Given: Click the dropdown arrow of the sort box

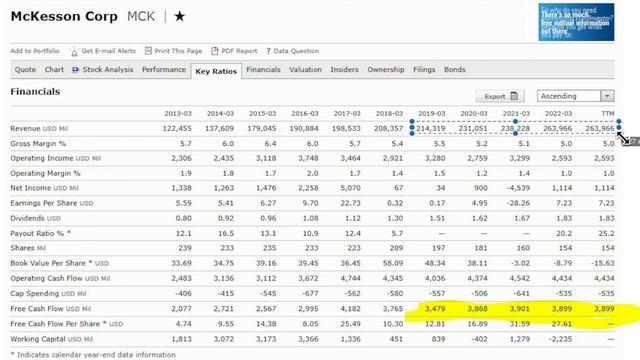Looking at the screenshot, I should (607, 96).
